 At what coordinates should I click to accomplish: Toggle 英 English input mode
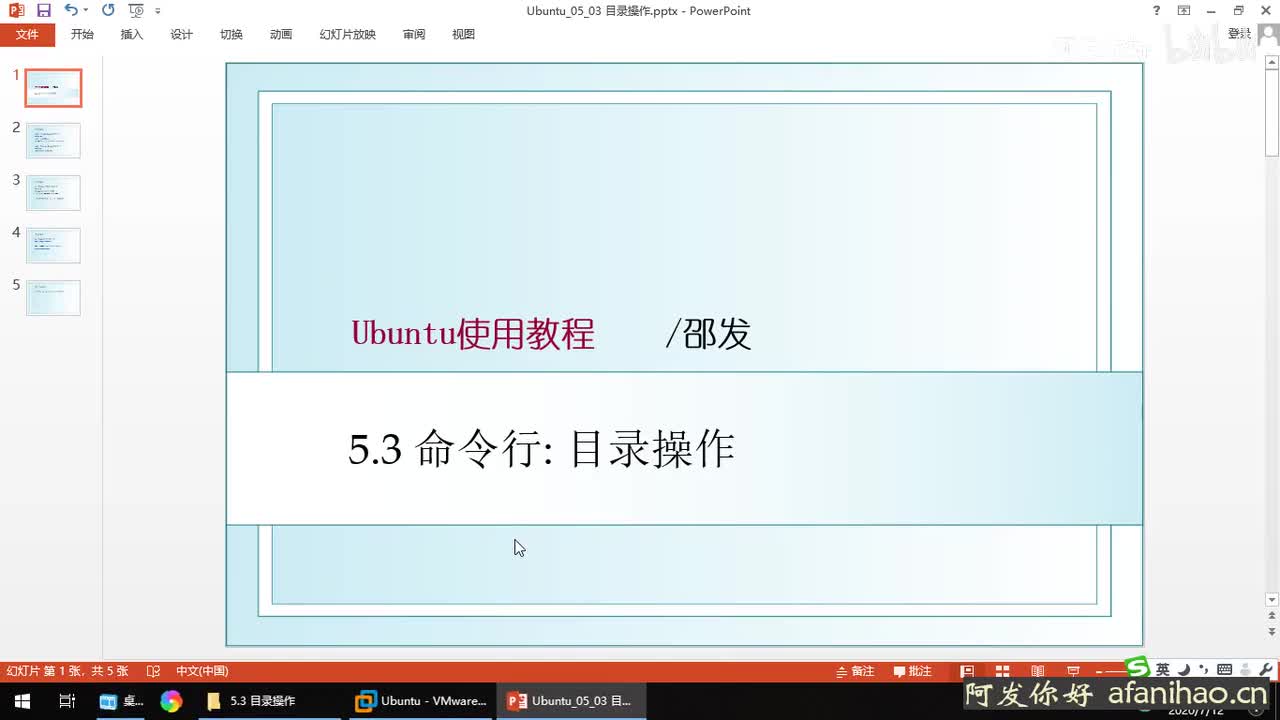click(1163, 669)
